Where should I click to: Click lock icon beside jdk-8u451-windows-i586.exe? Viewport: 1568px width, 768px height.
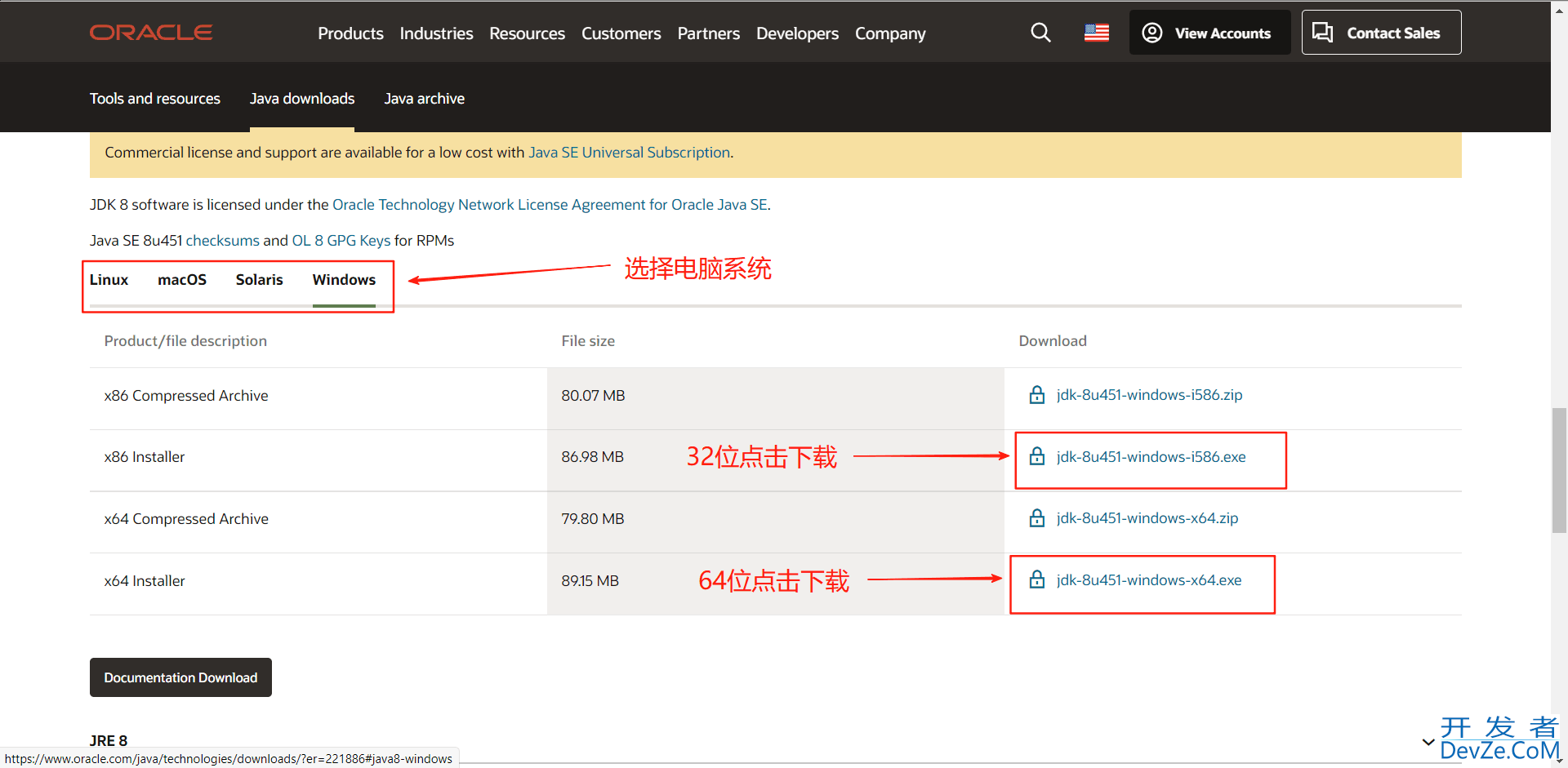[x=1037, y=456]
